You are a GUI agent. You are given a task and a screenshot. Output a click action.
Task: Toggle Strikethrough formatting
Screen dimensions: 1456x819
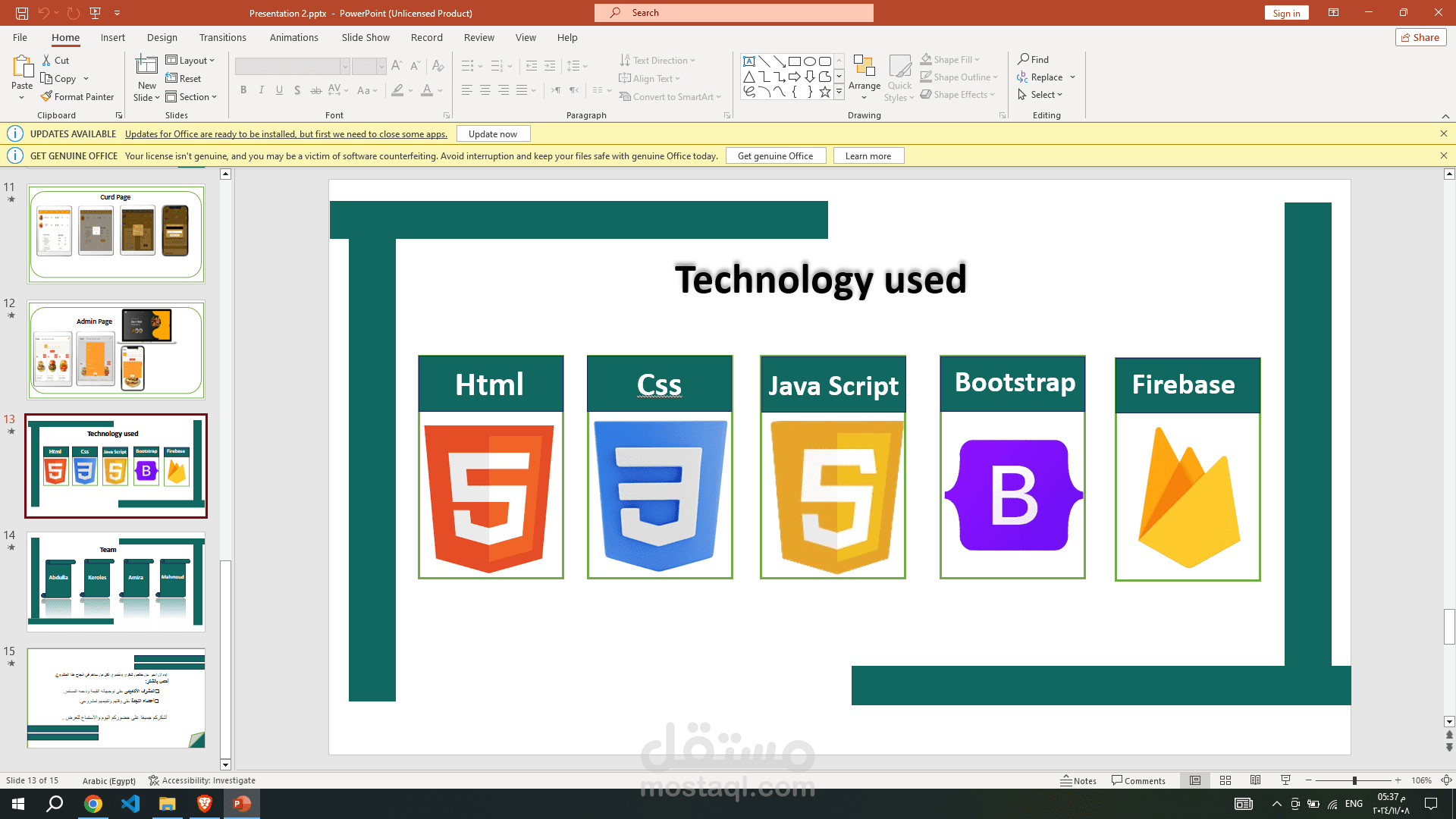point(316,90)
